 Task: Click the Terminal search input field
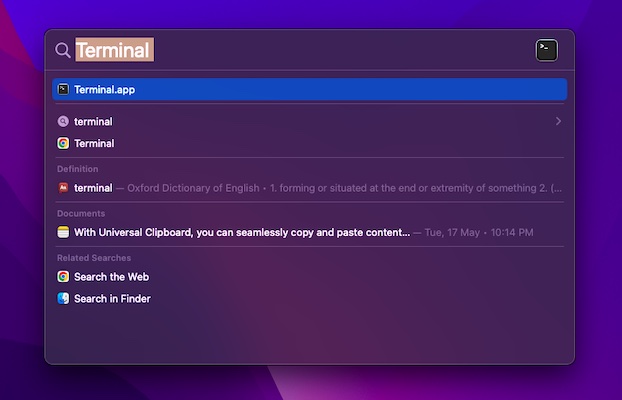301,50
